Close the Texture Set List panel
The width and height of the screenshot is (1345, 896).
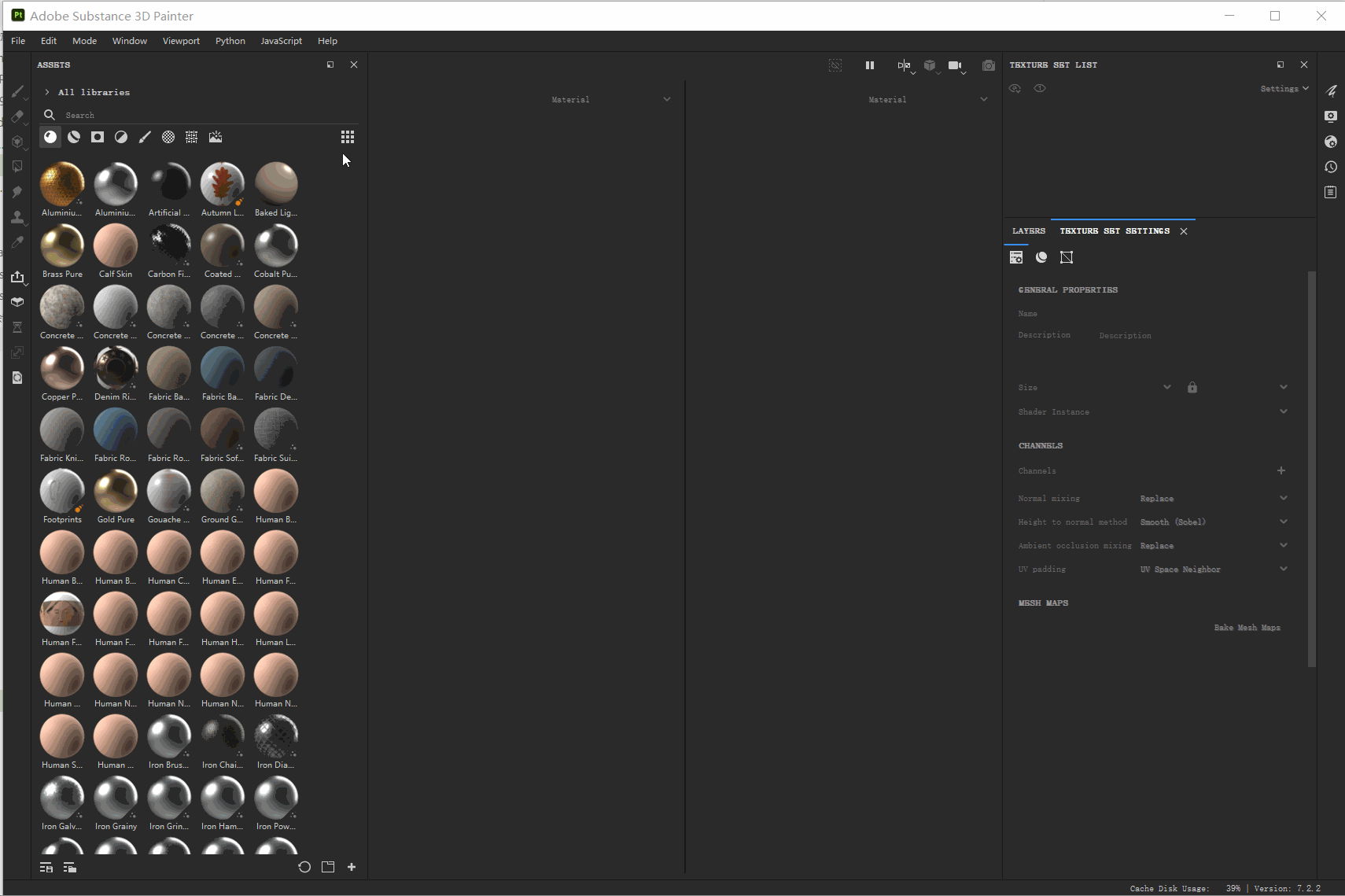pos(1304,65)
